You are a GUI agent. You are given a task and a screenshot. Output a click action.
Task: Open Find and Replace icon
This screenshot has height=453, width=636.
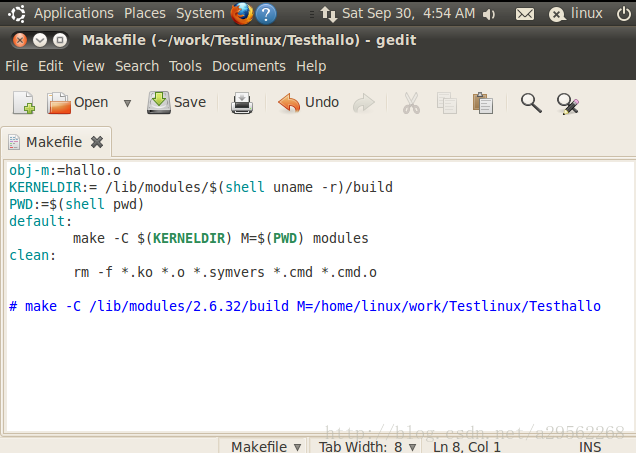[x=568, y=104]
